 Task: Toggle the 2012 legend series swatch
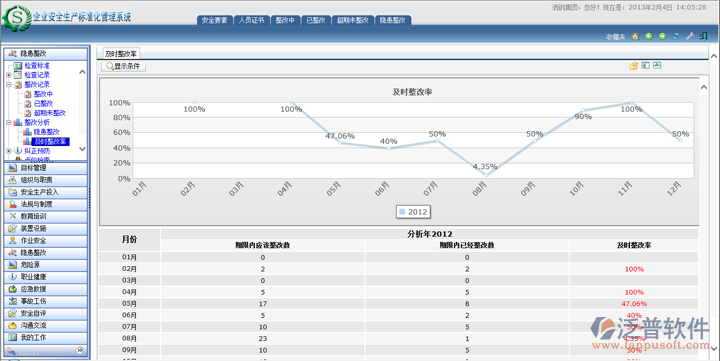(x=402, y=212)
